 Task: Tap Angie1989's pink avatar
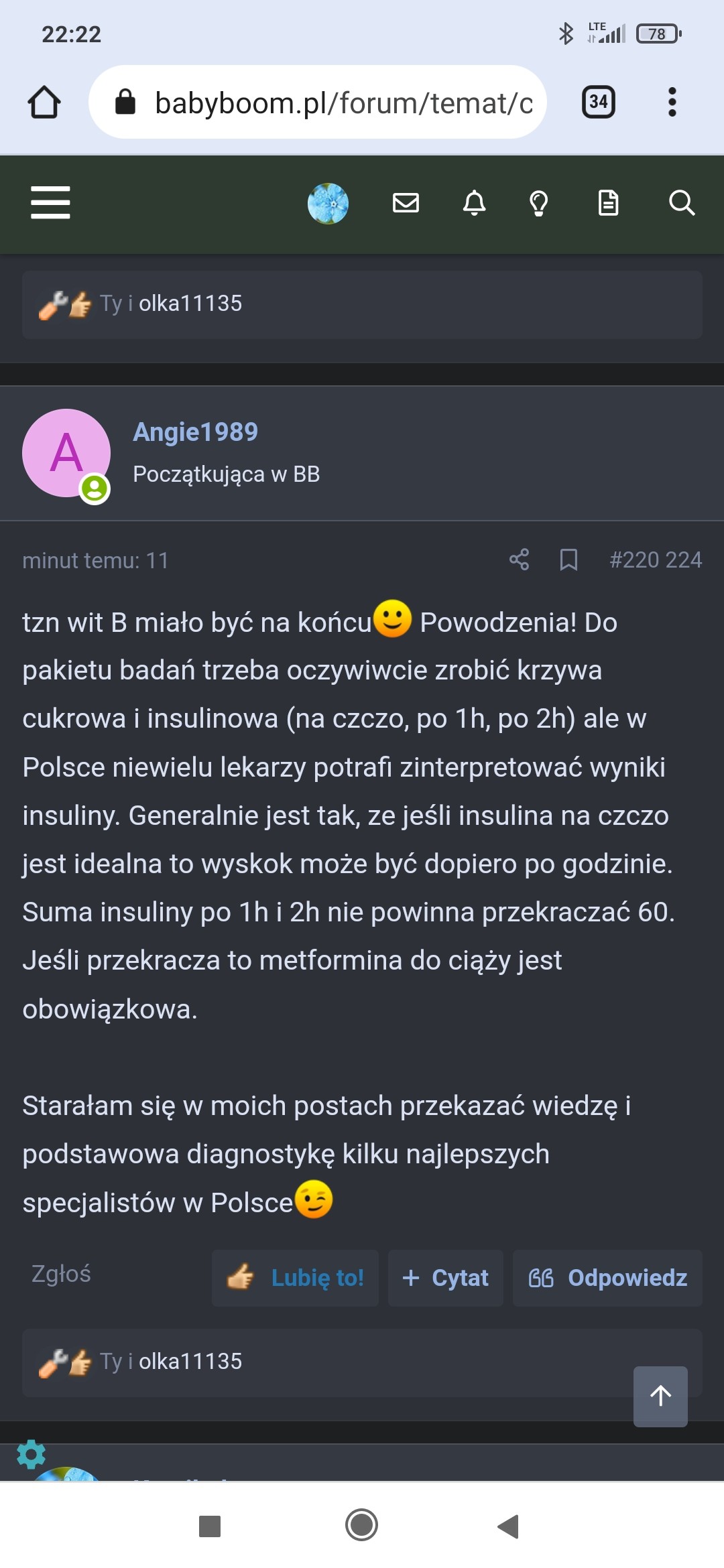pos(66,453)
